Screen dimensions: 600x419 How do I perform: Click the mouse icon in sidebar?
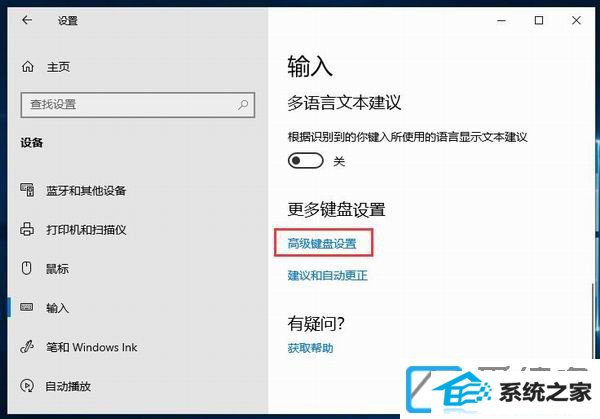pyautogui.click(x=26, y=268)
